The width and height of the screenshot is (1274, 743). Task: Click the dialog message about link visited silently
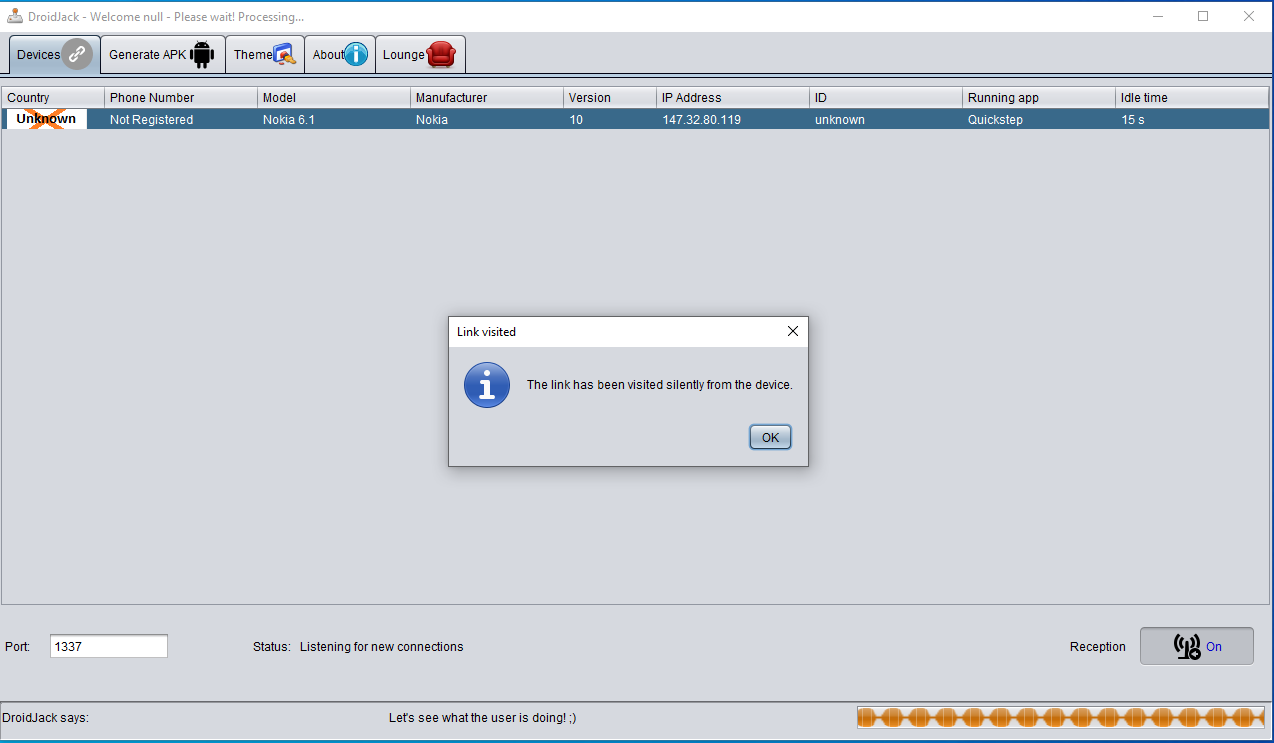[x=659, y=385]
